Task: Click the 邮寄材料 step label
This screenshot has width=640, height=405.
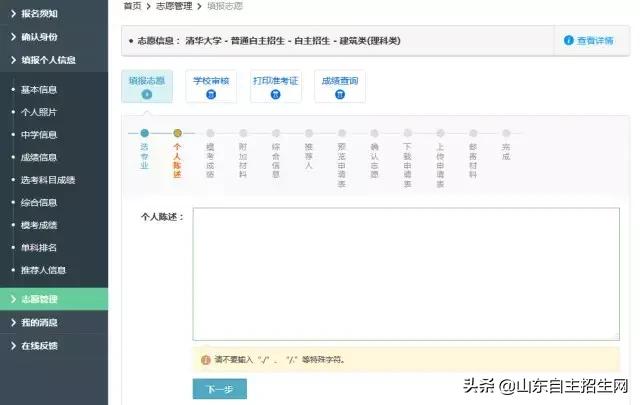Action: click(473, 160)
